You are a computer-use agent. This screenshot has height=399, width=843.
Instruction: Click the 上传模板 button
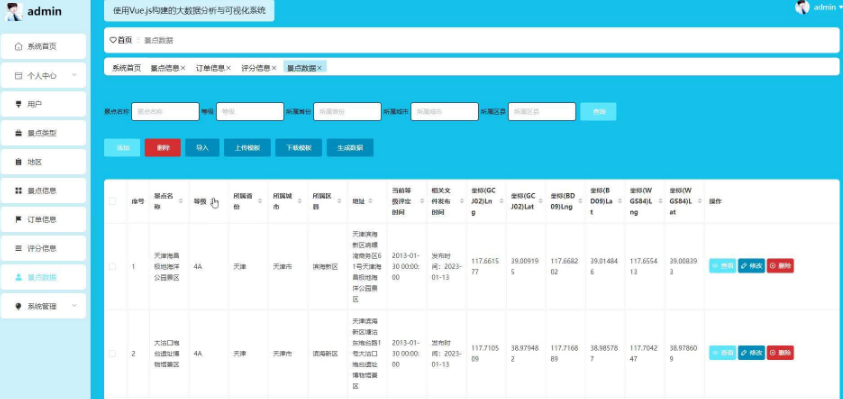247,148
